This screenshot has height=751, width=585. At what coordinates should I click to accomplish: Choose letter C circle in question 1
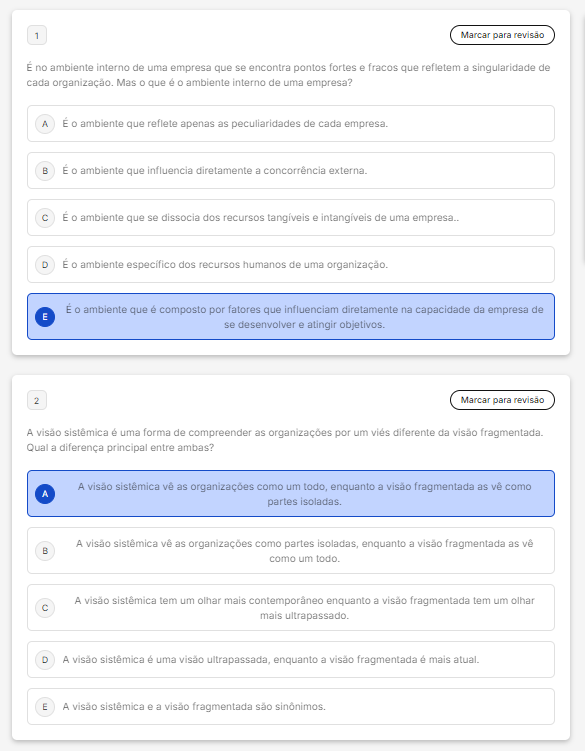click(x=45, y=218)
